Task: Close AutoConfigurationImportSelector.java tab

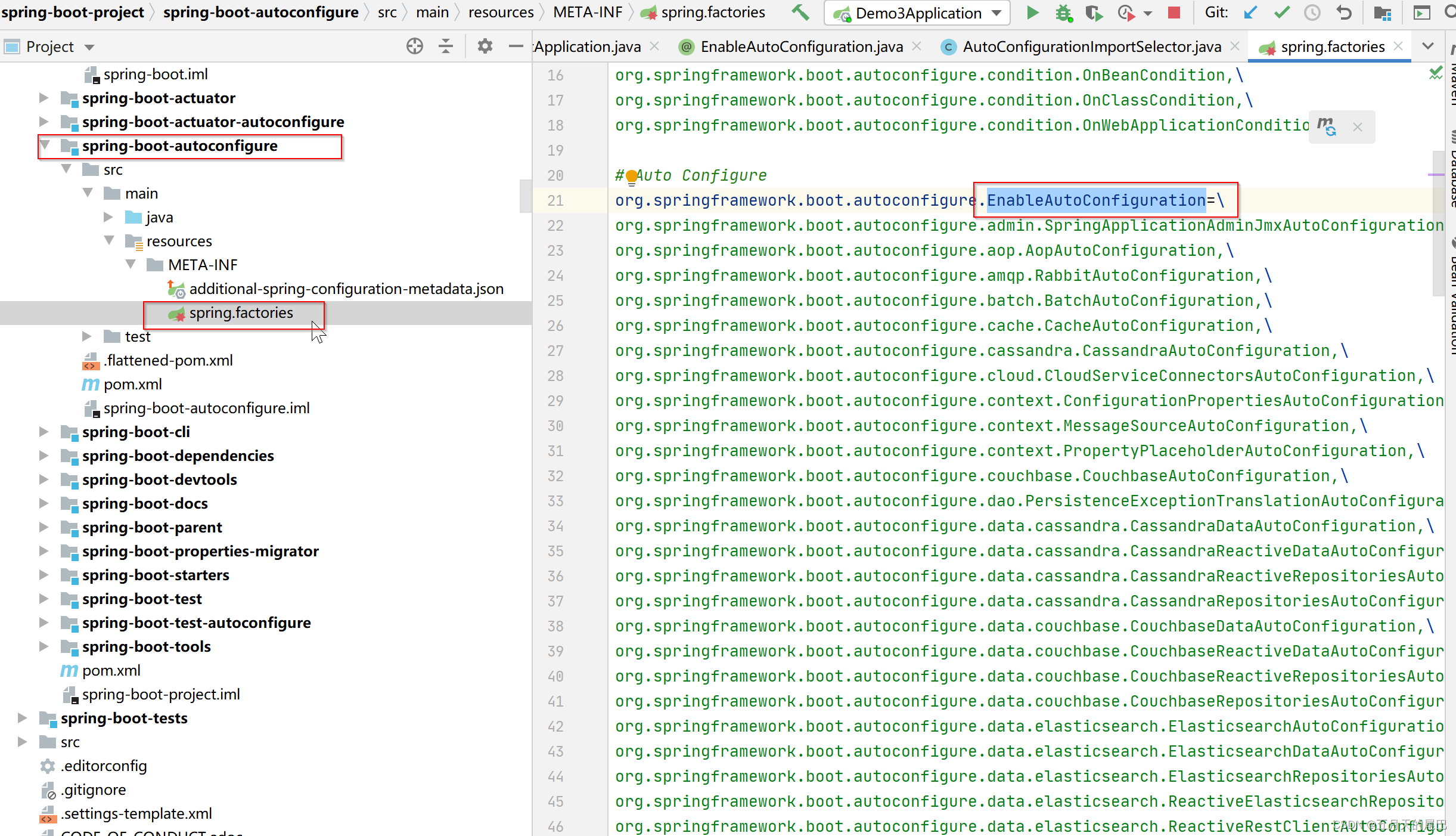Action: tap(1235, 47)
